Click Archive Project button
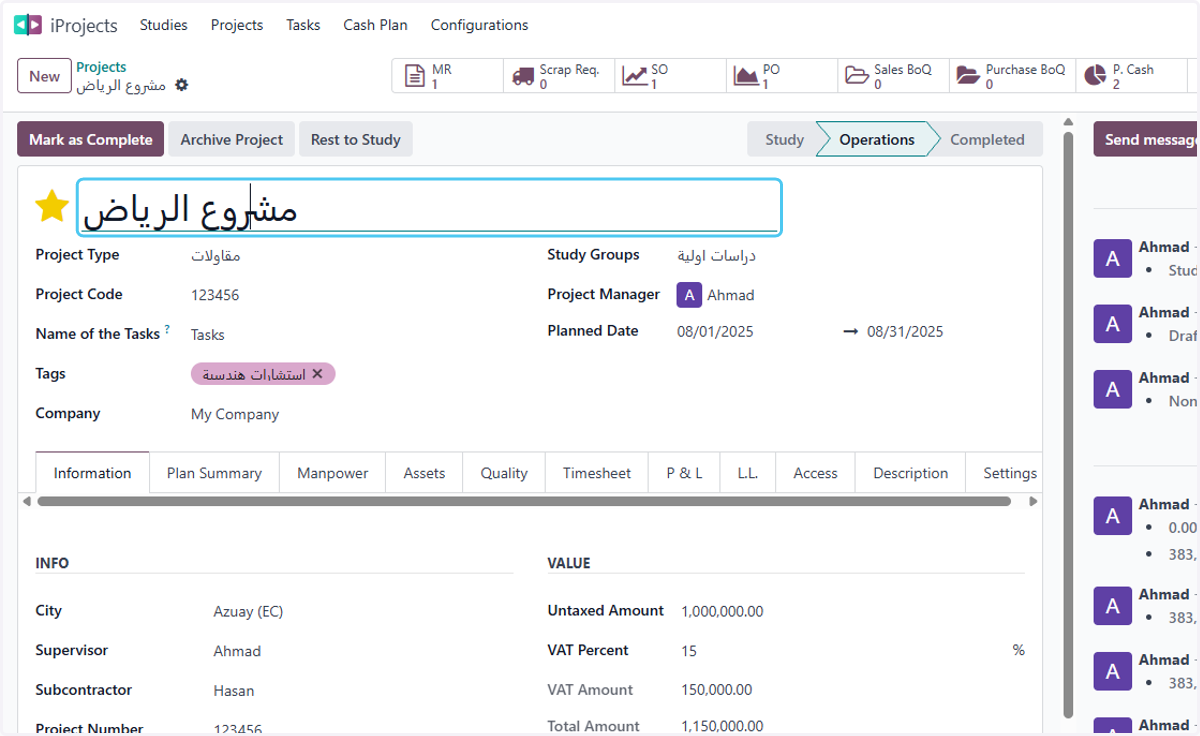The height and width of the screenshot is (736, 1200). click(232, 140)
